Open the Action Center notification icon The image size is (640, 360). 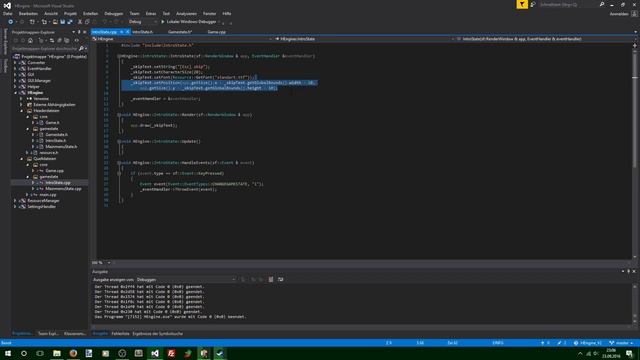click(629, 353)
